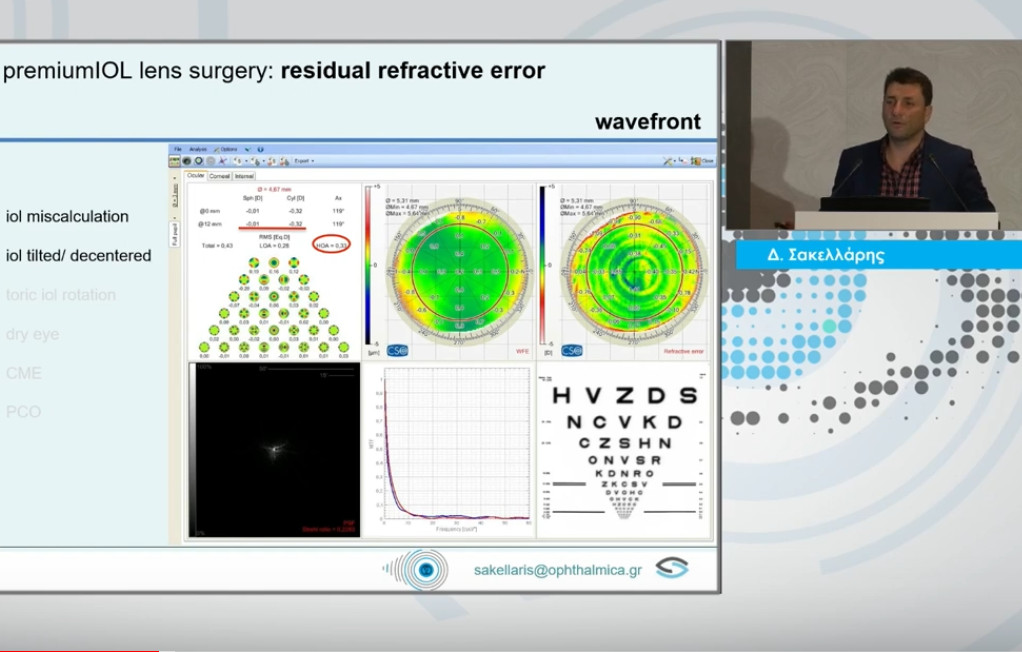Activate the pointer/caliper tool icon
This screenshot has width=1022, height=652.
pyautogui.click(x=222, y=161)
